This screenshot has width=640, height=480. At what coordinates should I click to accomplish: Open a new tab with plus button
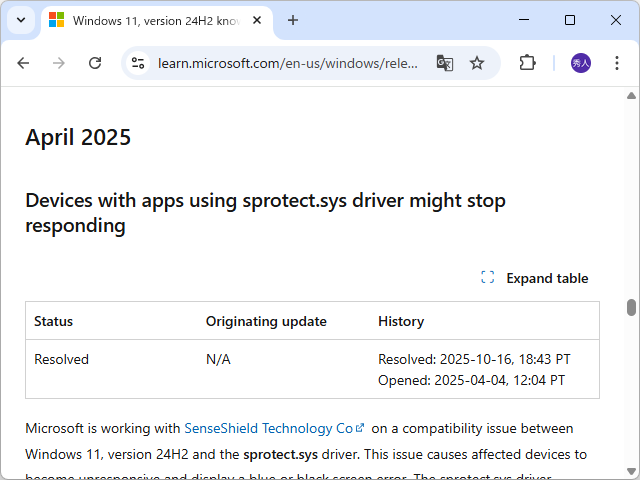(x=293, y=20)
